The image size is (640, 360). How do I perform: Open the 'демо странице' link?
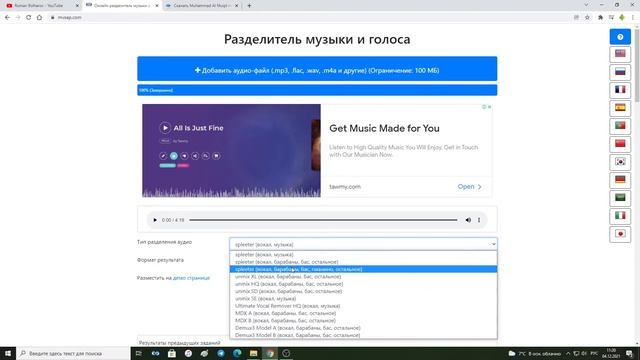191,278
